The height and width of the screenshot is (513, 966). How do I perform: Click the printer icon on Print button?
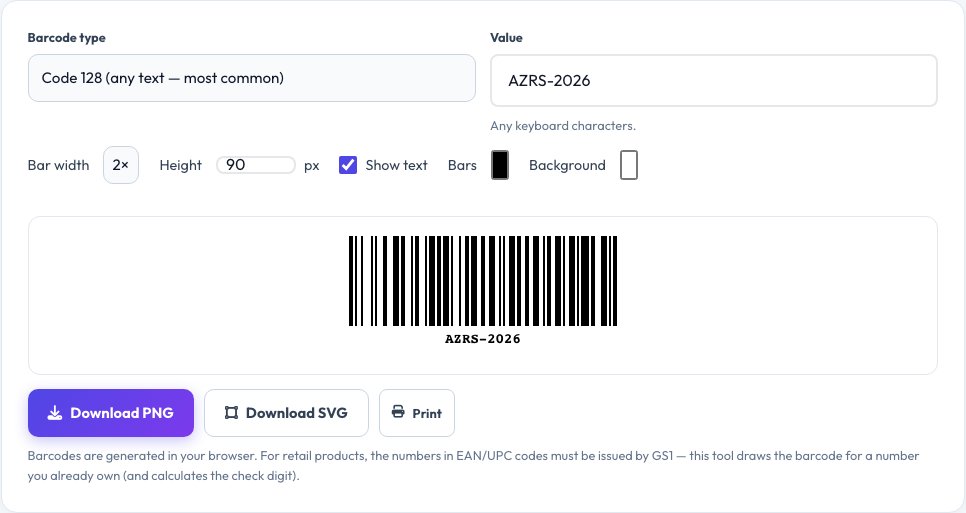398,411
